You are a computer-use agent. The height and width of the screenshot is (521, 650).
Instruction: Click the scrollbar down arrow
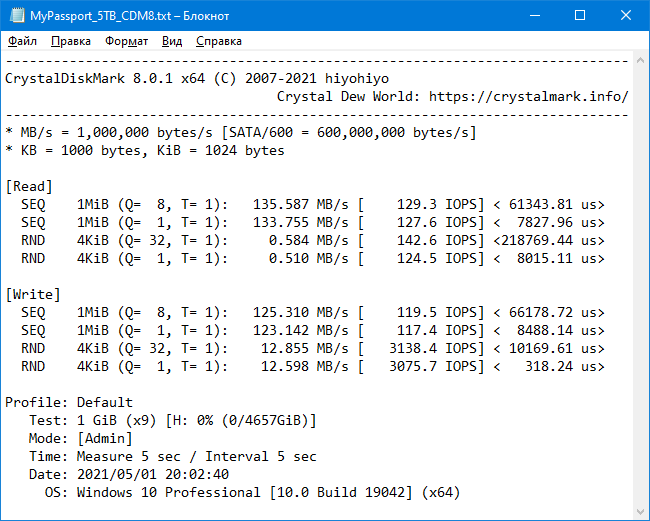pyautogui.click(x=640, y=511)
